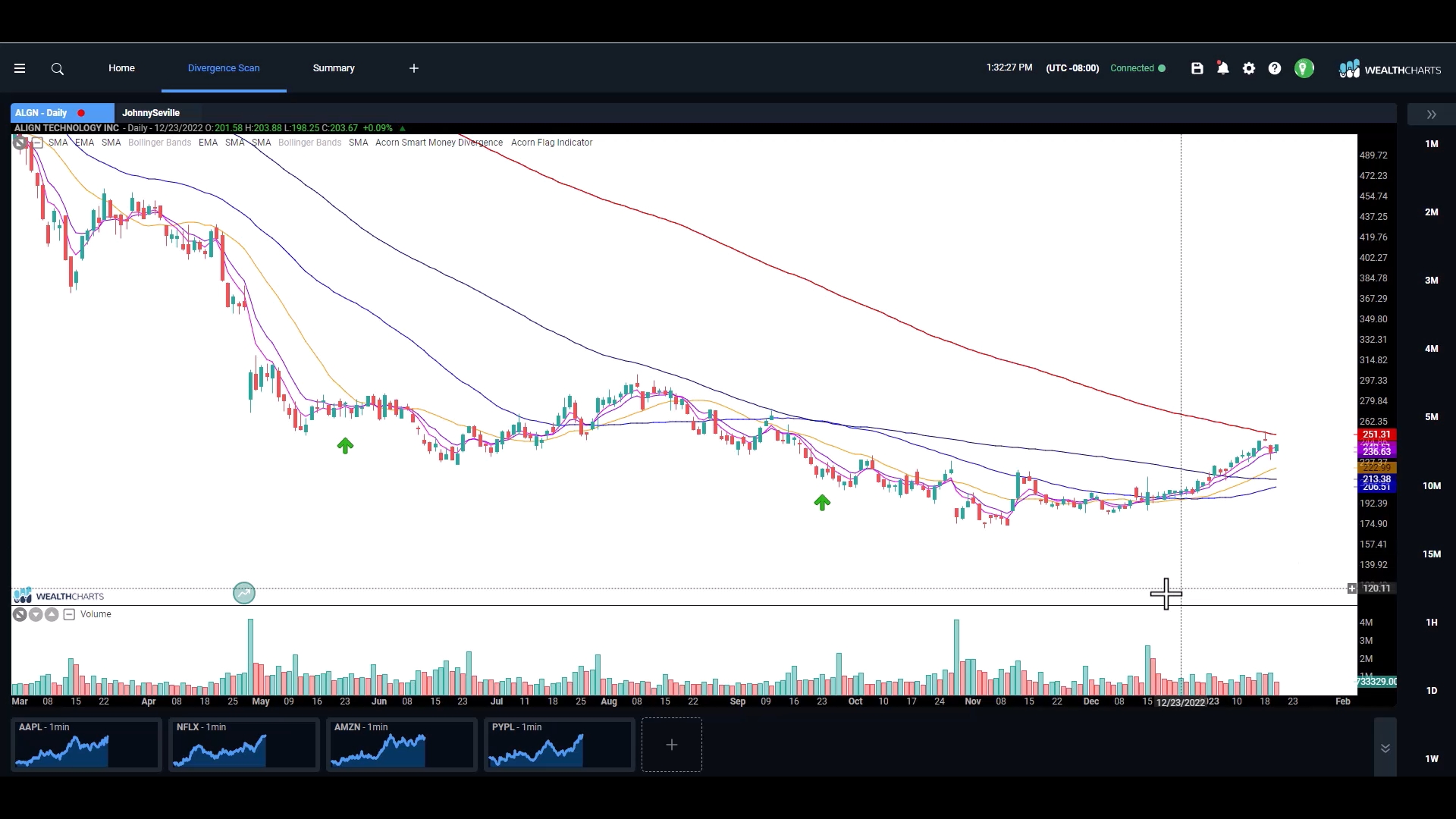Image resolution: width=1456 pixels, height=819 pixels.
Task: Open the symbol search magnifier
Action: click(x=58, y=69)
